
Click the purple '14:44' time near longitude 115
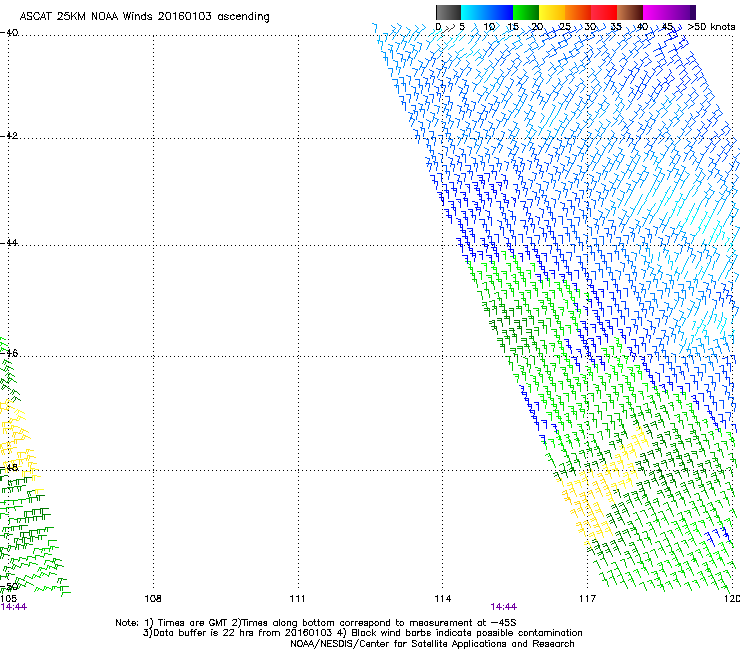pyautogui.click(x=504, y=607)
